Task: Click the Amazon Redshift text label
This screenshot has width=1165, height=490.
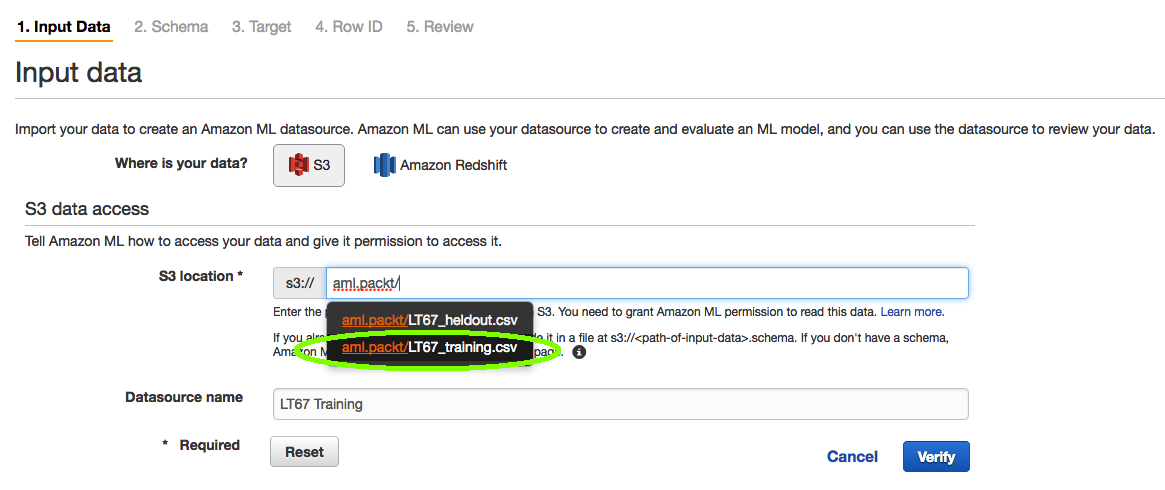Action: click(x=453, y=166)
